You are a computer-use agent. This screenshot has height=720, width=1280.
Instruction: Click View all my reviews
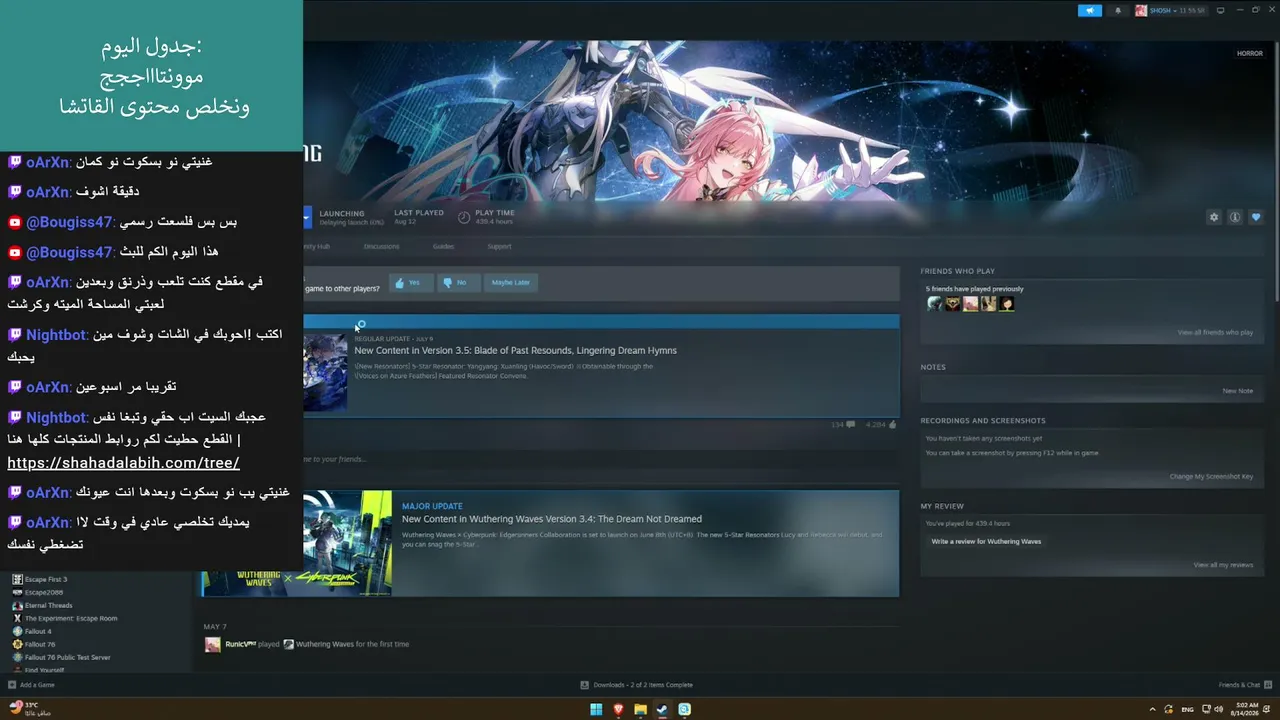[x=1223, y=565]
